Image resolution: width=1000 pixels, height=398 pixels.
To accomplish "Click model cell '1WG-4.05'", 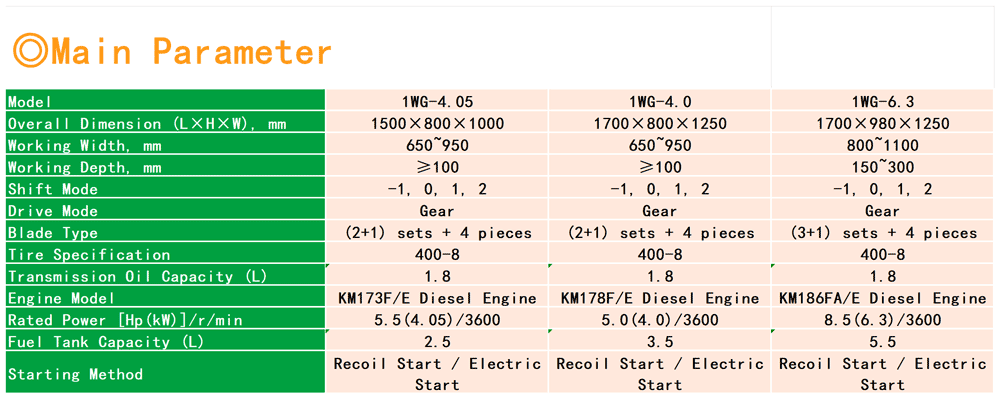I will 437,101.
